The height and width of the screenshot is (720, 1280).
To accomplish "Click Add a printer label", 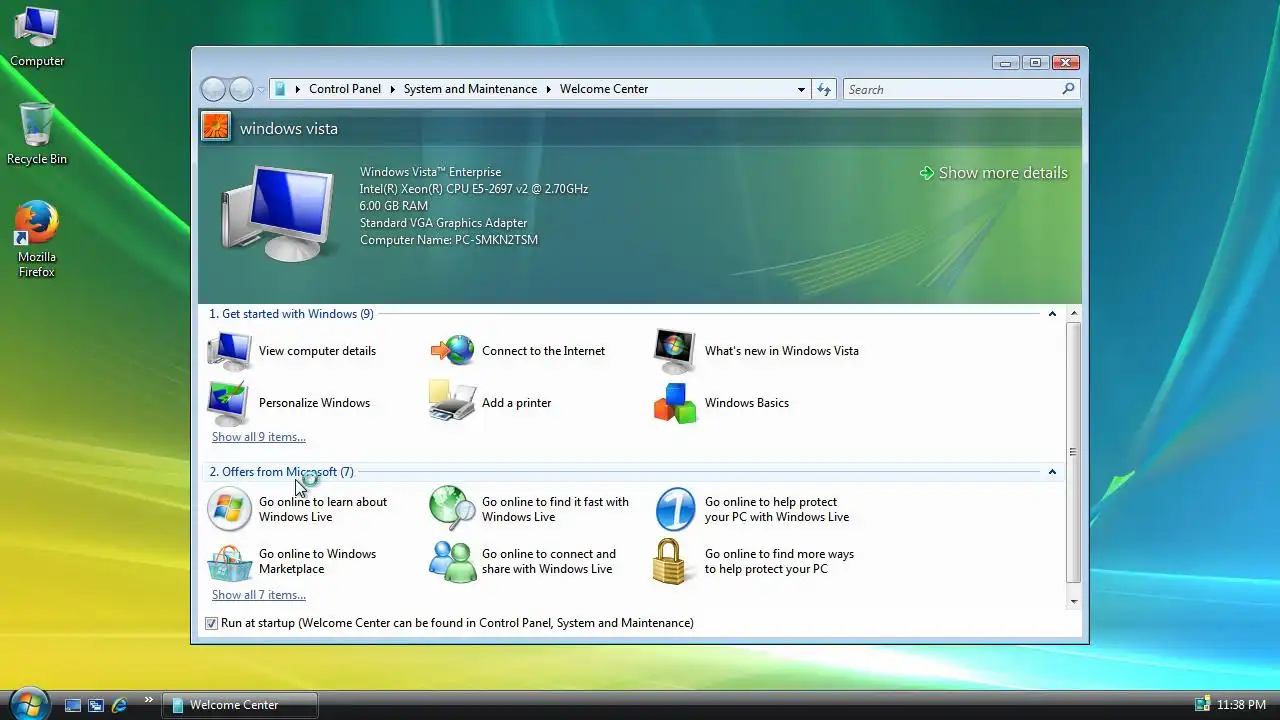I will pos(516,403).
